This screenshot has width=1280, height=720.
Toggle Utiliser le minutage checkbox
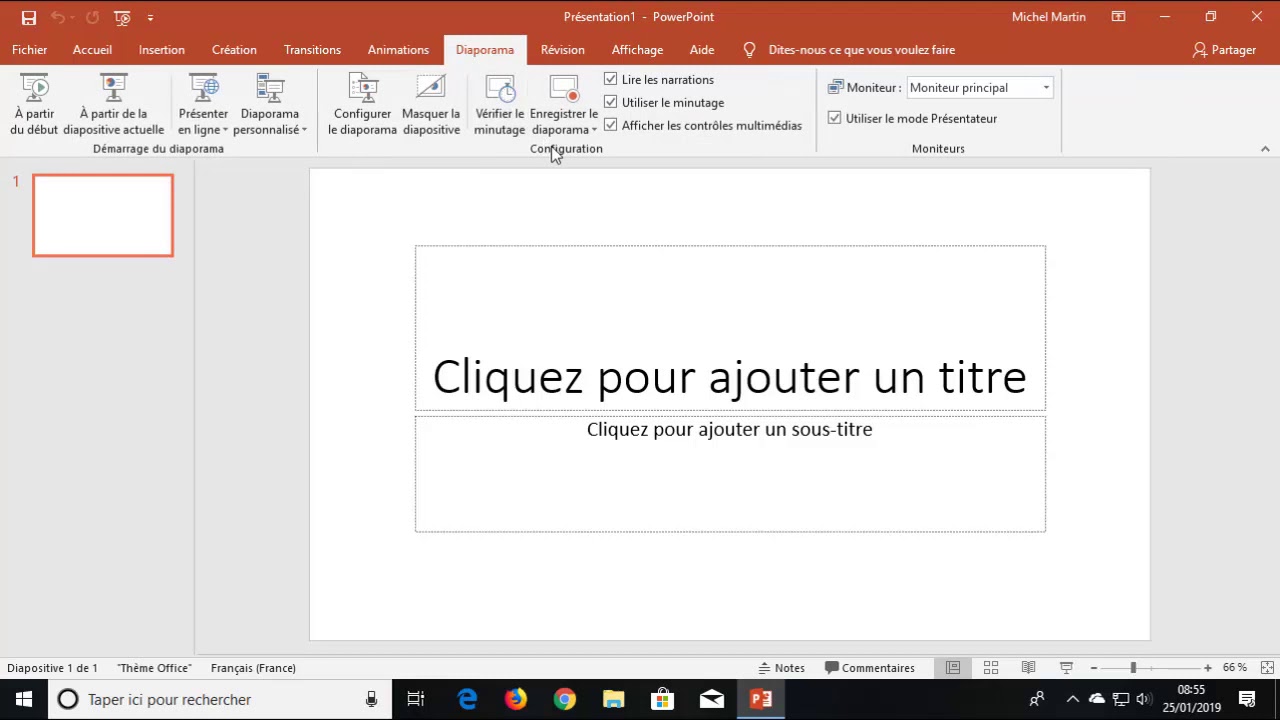point(611,102)
